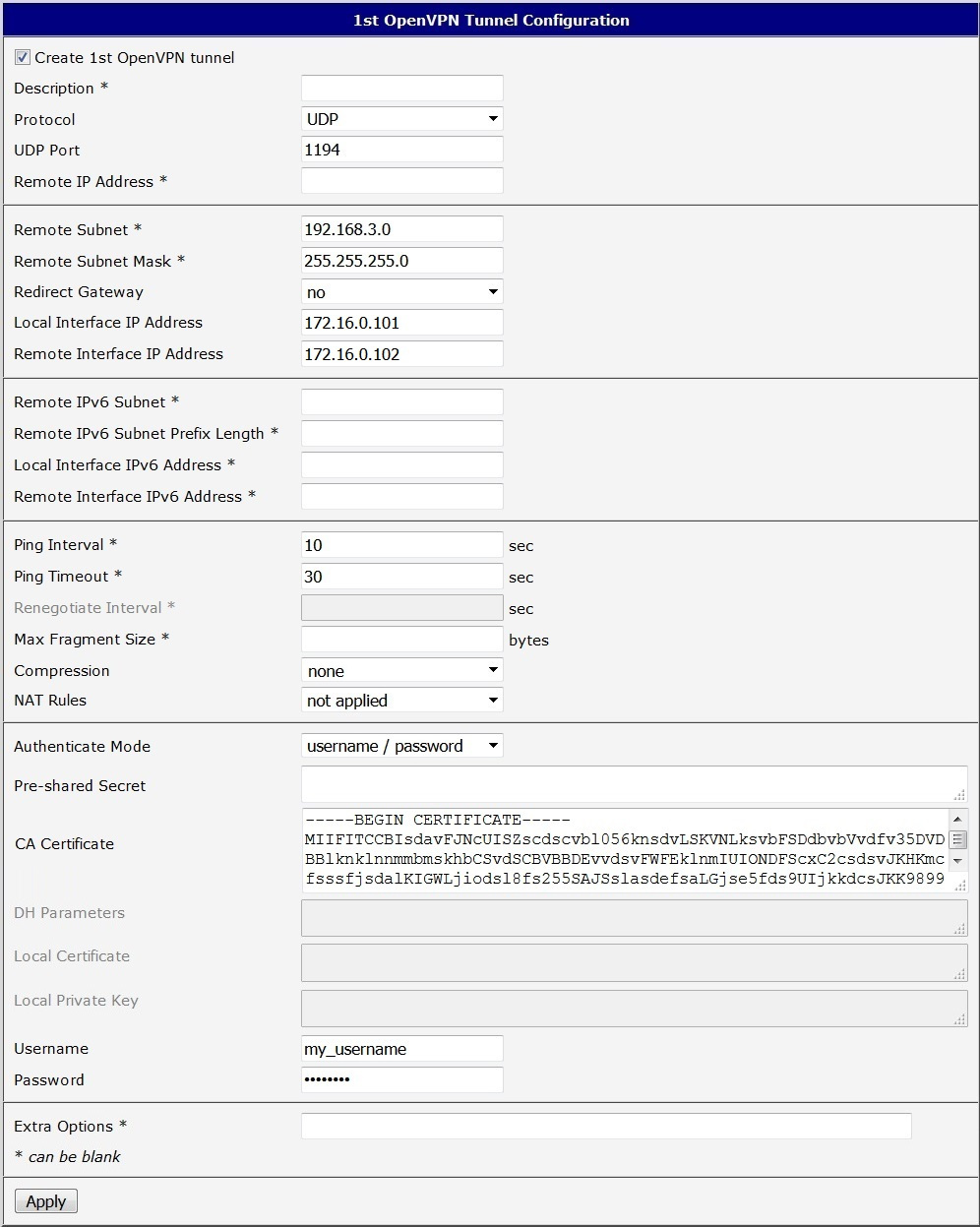Open the Compression dropdown
The width and height of the screenshot is (980, 1227).
[401, 671]
